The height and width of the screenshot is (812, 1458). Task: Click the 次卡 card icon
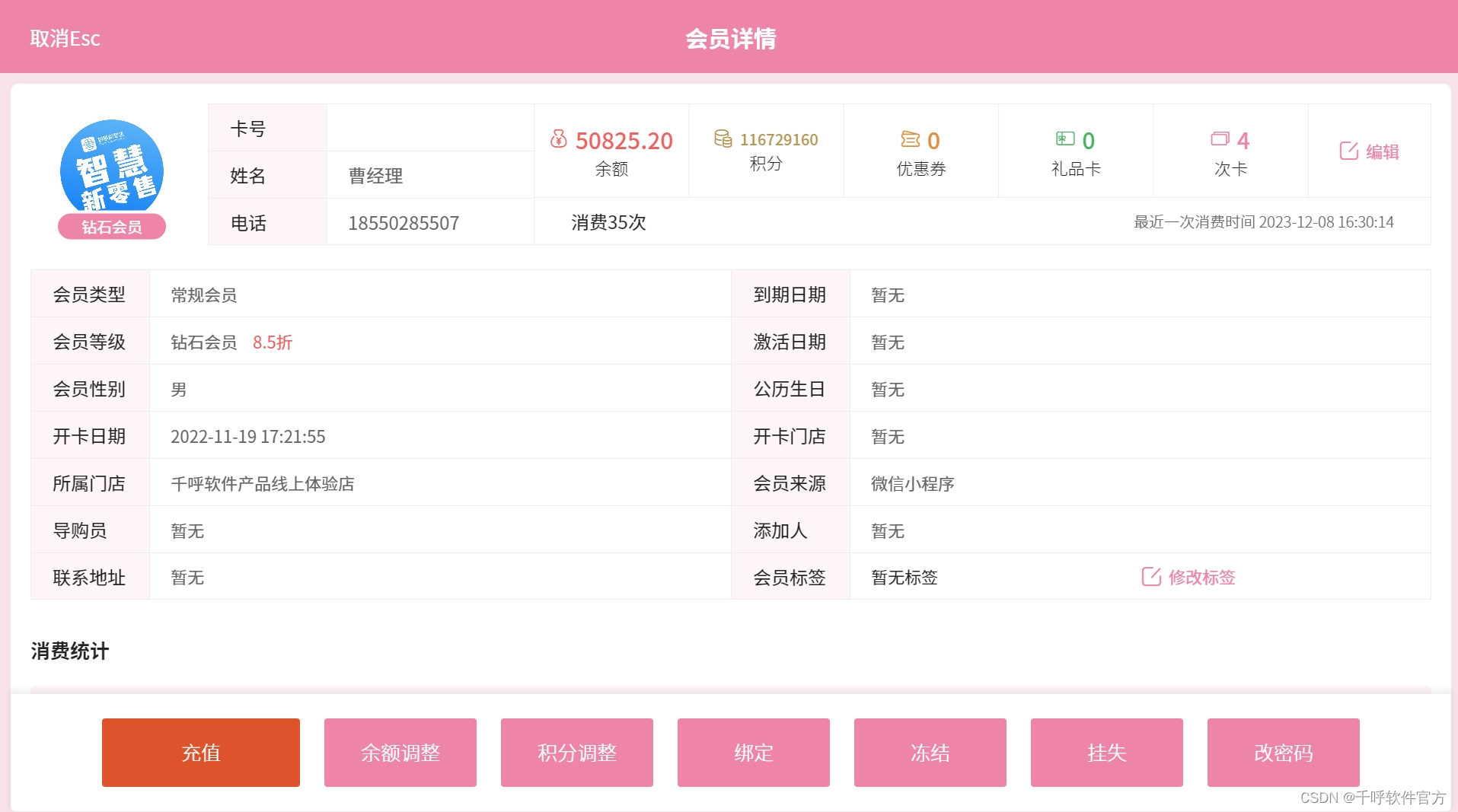(1219, 139)
